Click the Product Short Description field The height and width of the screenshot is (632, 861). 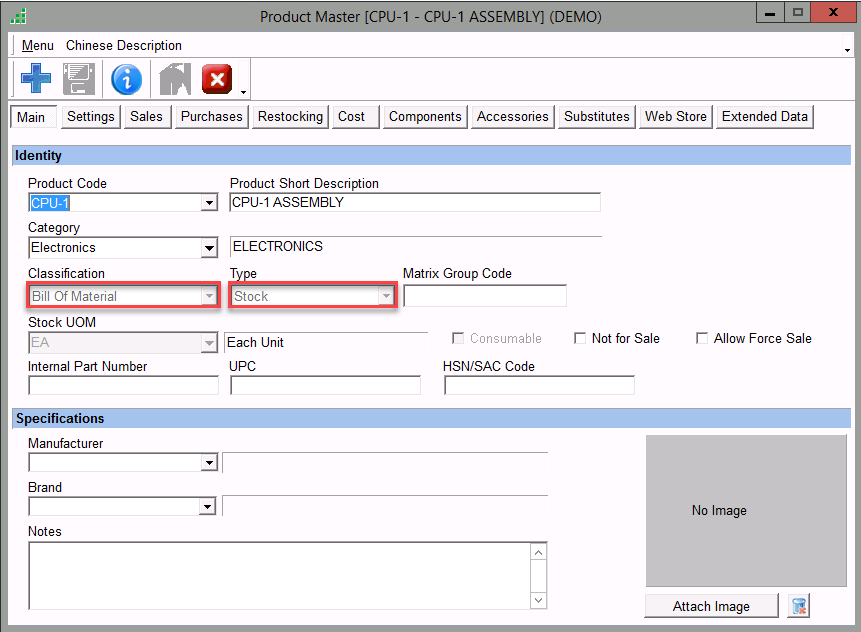[415, 203]
